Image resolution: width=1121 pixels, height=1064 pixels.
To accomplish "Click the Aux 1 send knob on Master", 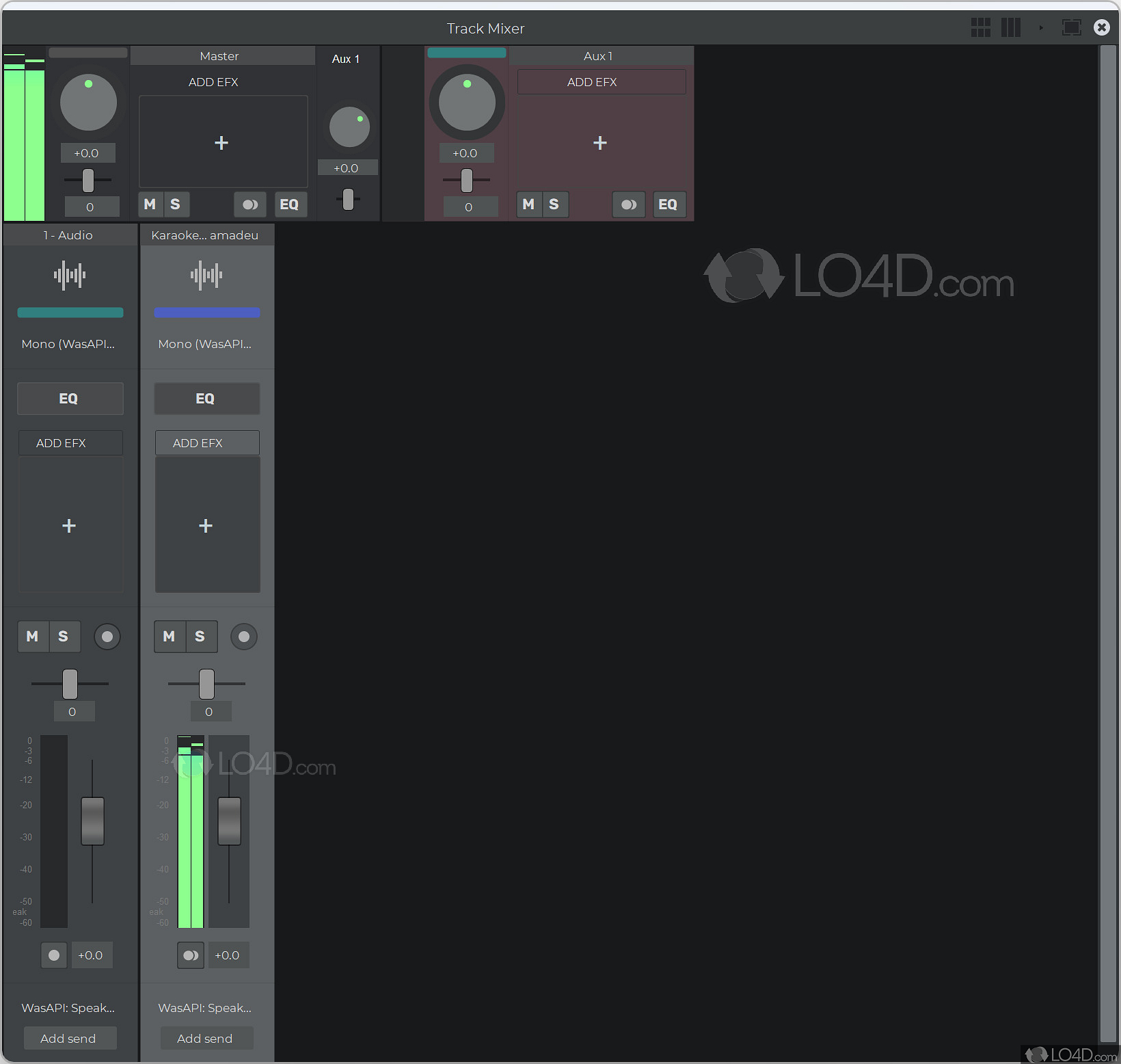I will pos(349,127).
